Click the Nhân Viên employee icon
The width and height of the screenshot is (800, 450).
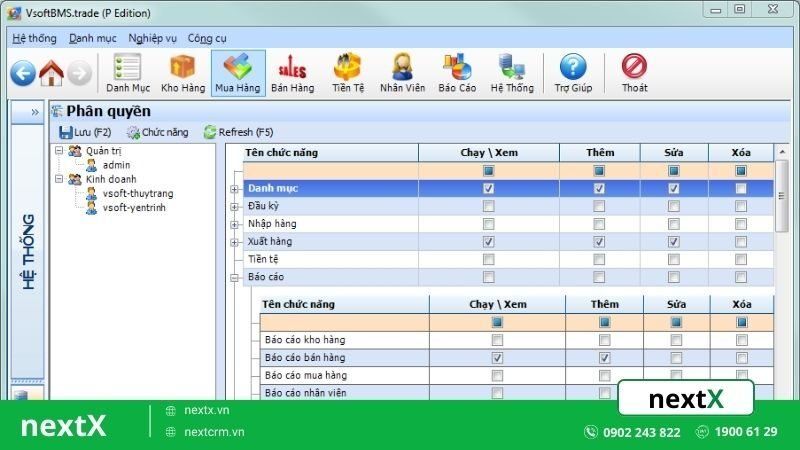pyautogui.click(x=403, y=73)
